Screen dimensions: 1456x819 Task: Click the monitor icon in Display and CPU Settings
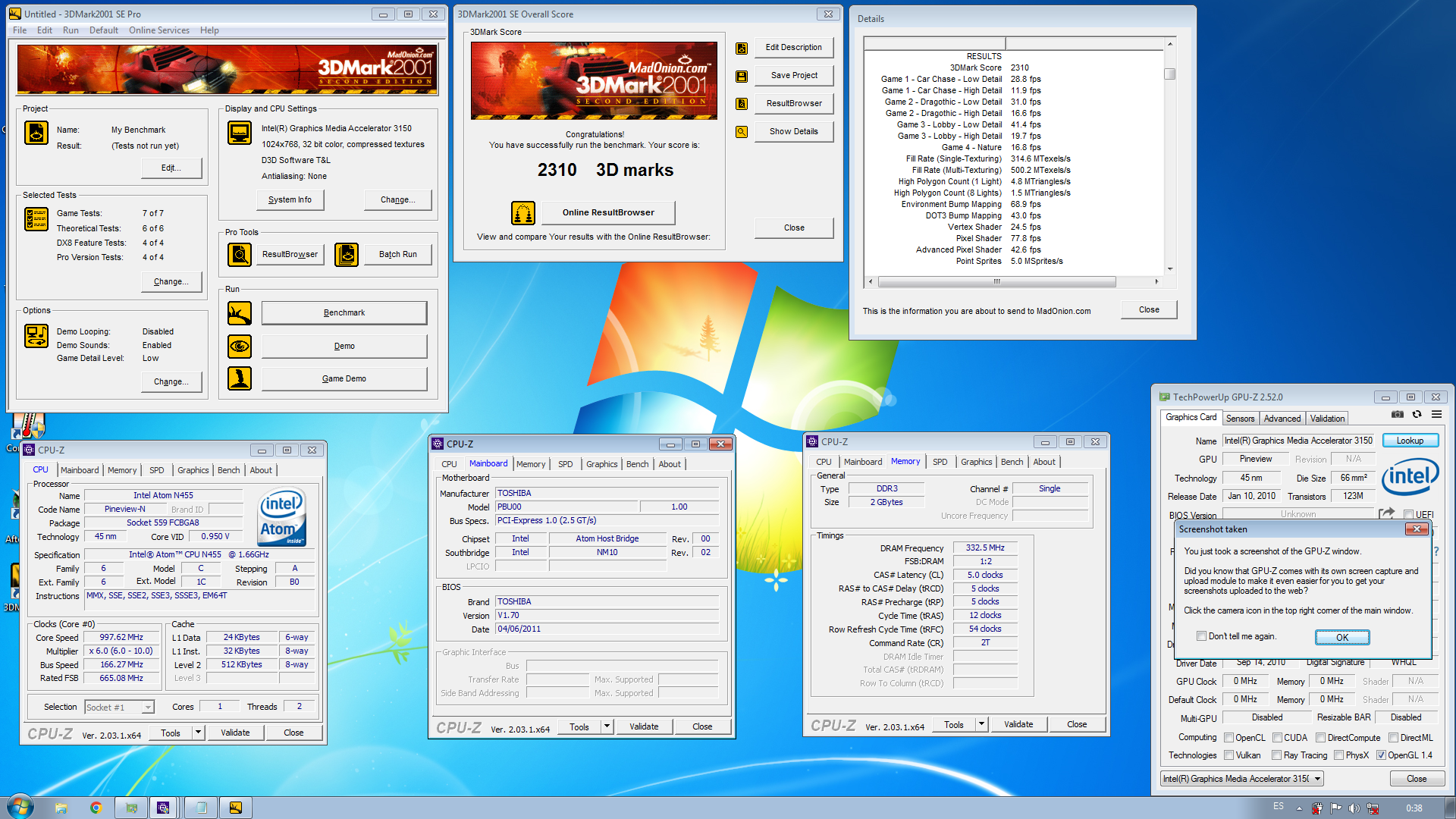point(240,133)
